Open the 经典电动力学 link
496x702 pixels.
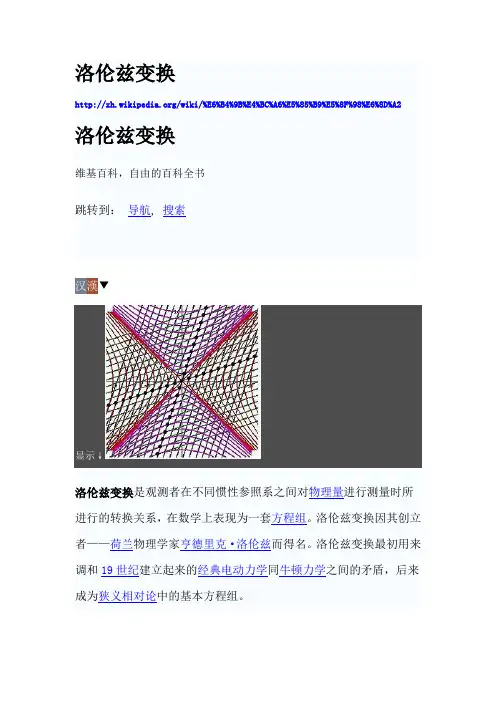coord(232,570)
